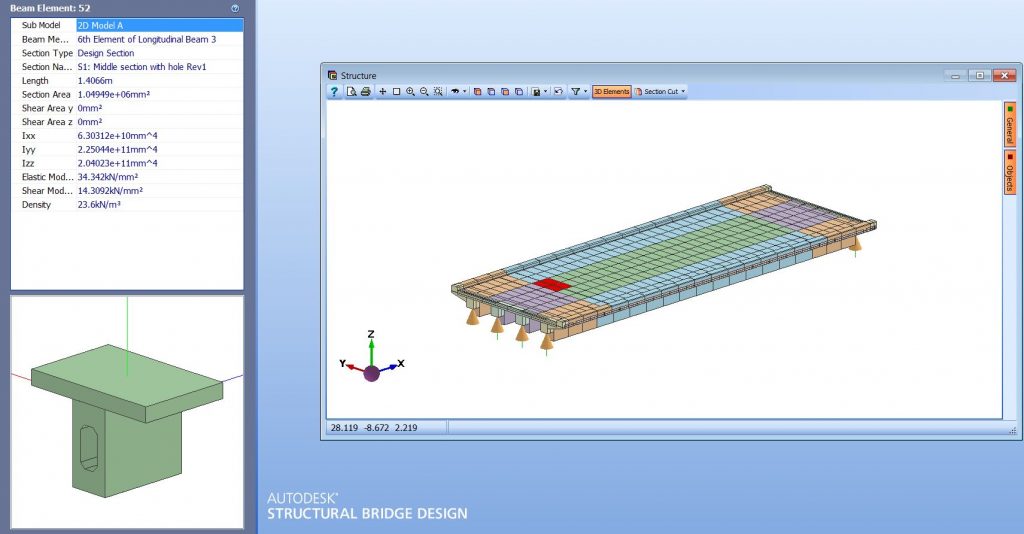Click the red highlighted deck element
Image resolution: width=1024 pixels, height=534 pixels.
click(x=551, y=285)
